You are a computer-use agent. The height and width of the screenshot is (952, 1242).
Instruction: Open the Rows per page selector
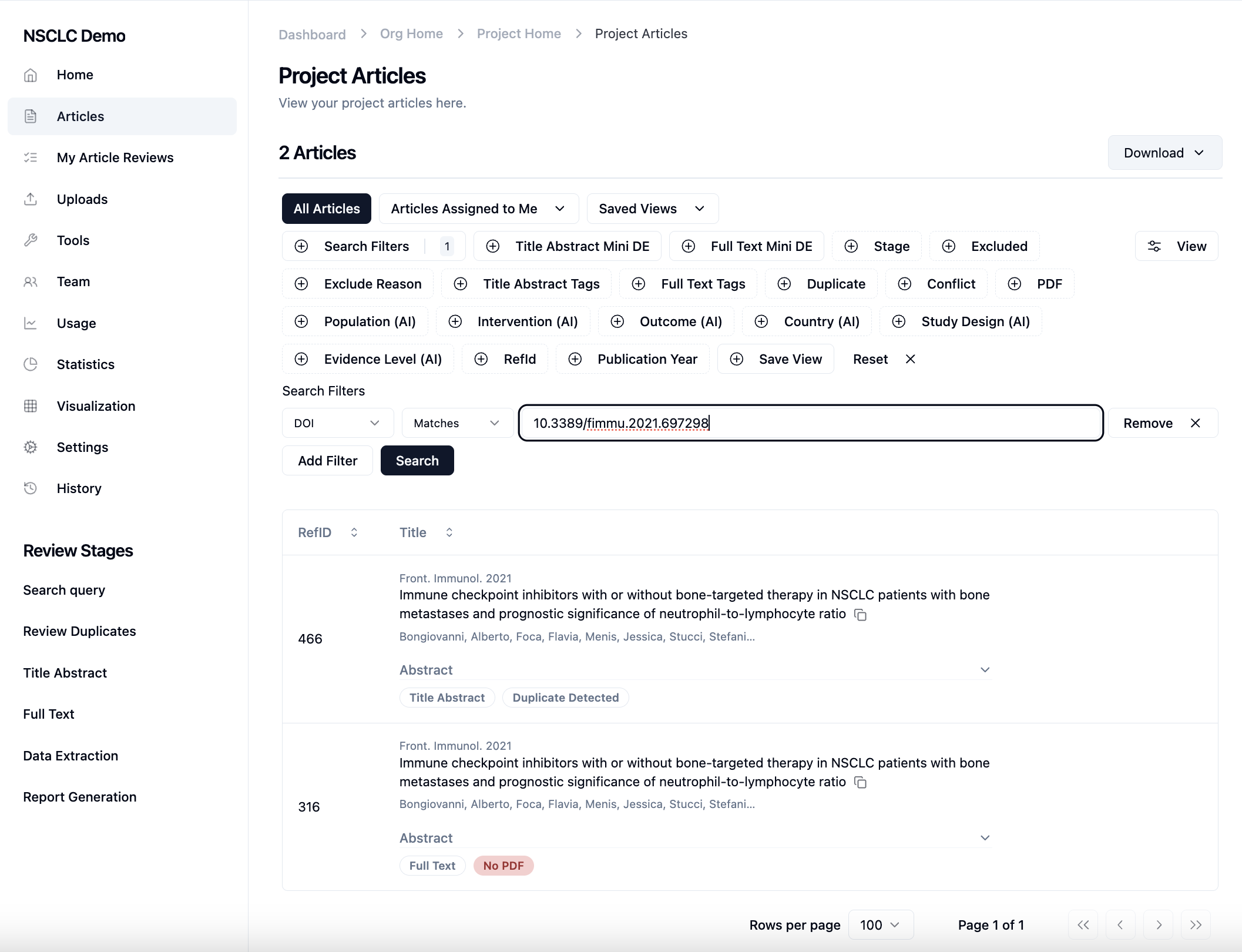click(x=880, y=925)
